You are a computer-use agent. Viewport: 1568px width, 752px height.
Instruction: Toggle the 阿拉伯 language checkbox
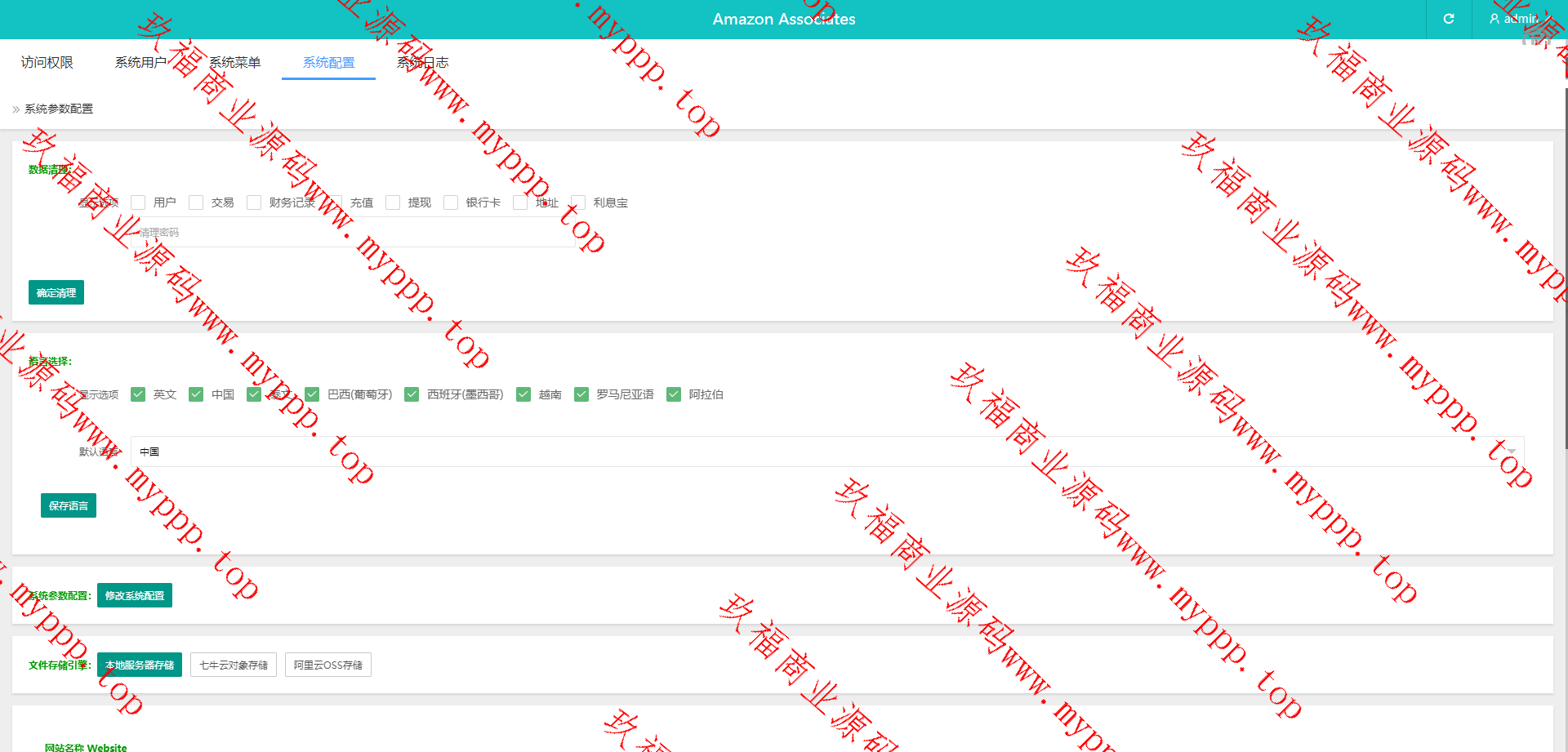(x=674, y=394)
